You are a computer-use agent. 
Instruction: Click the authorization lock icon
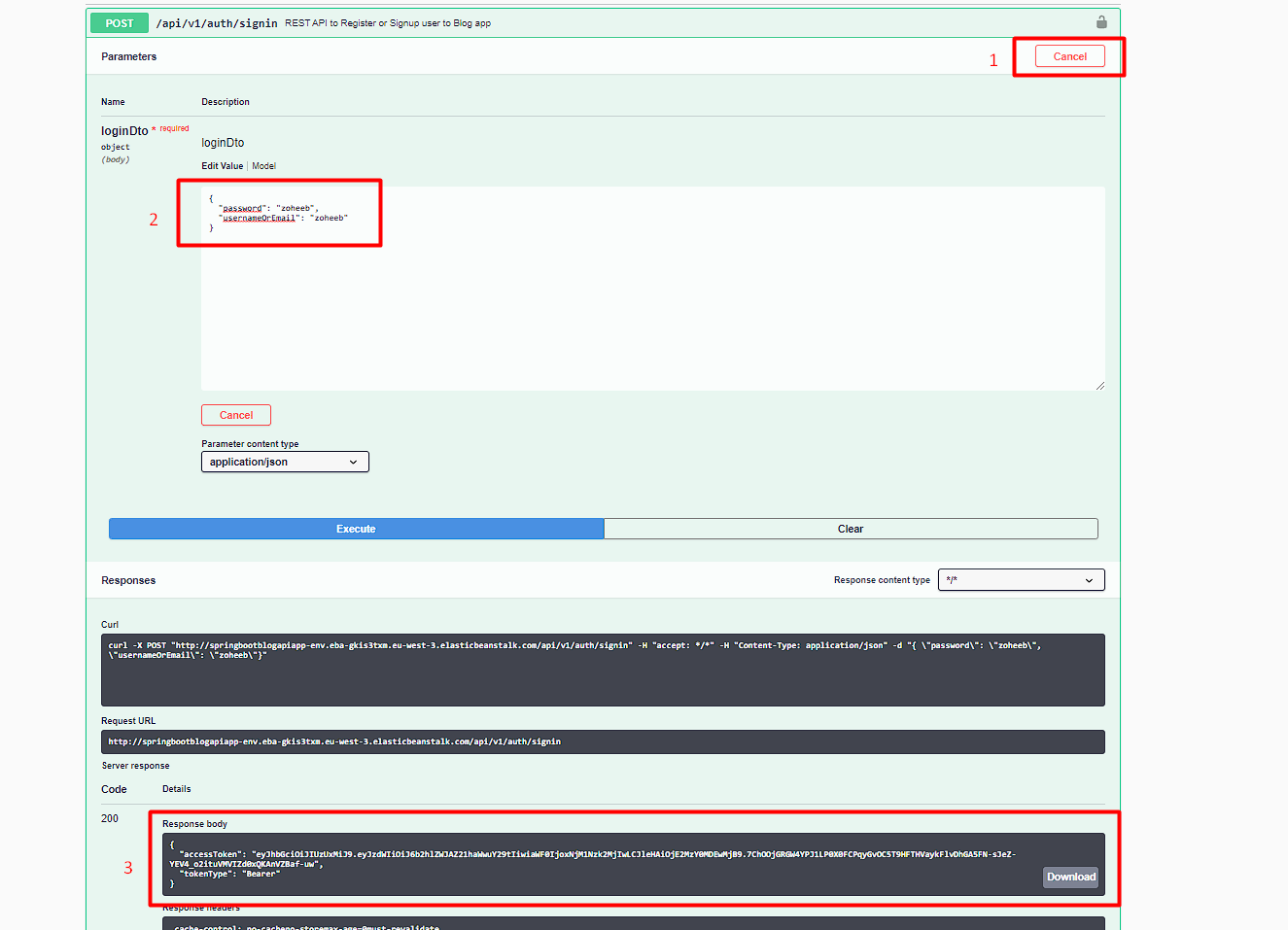pyautogui.click(x=1101, y=22)
